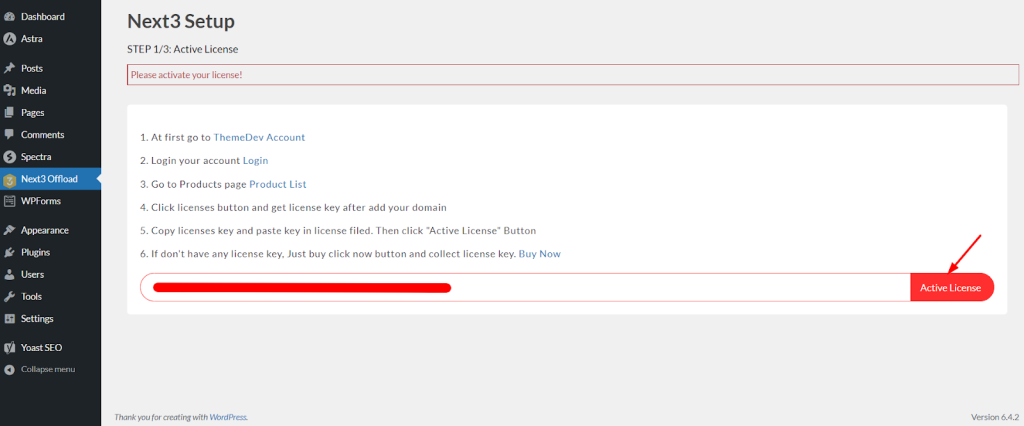
Task: Click the 'Next3 Setup' heading
Action: click(181, 22)
